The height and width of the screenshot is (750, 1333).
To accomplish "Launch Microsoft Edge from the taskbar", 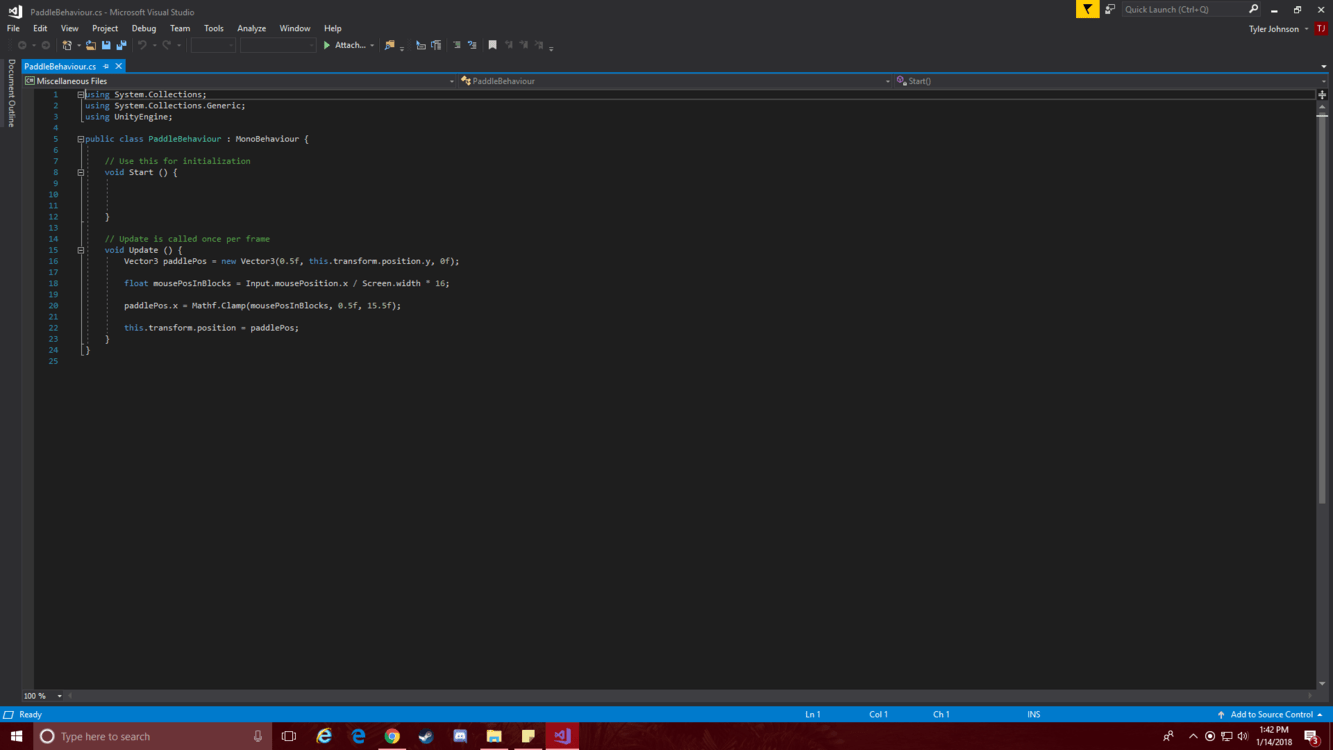I will tap(358, 736).
